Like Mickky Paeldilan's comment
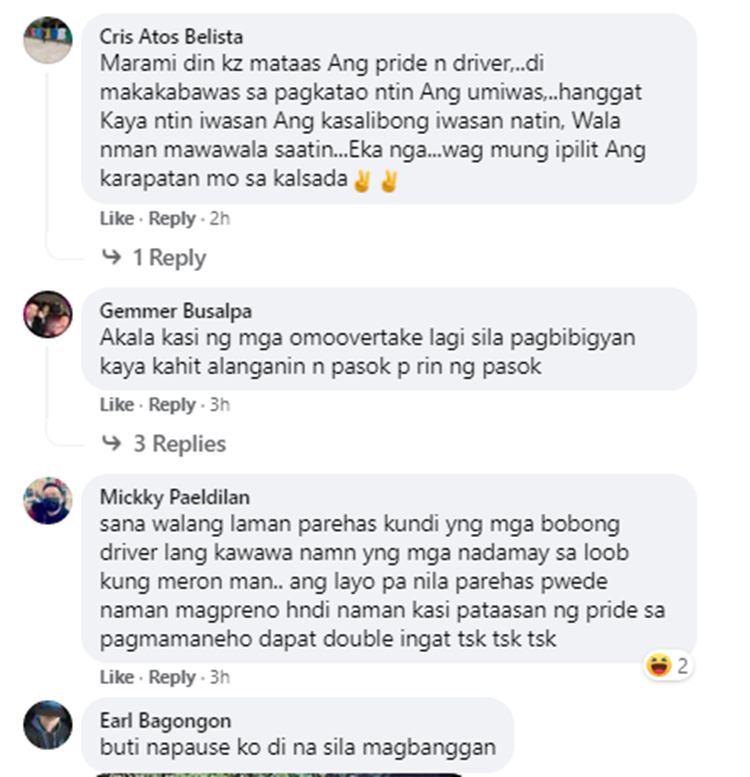Viewport: 750px width, 777px height. click(x=117, y=677)
